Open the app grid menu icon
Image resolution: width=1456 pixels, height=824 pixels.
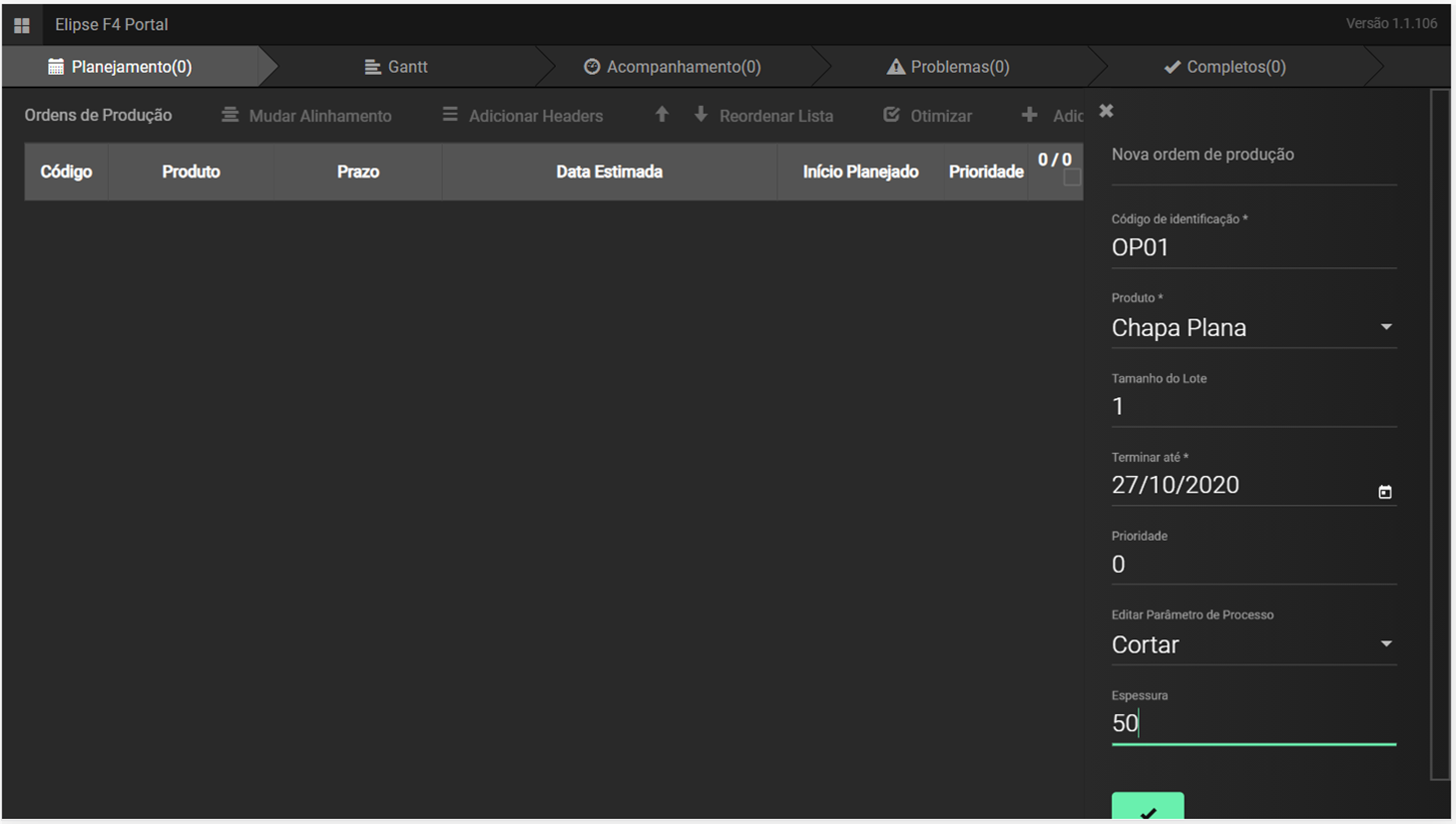[x=21, y=25]
